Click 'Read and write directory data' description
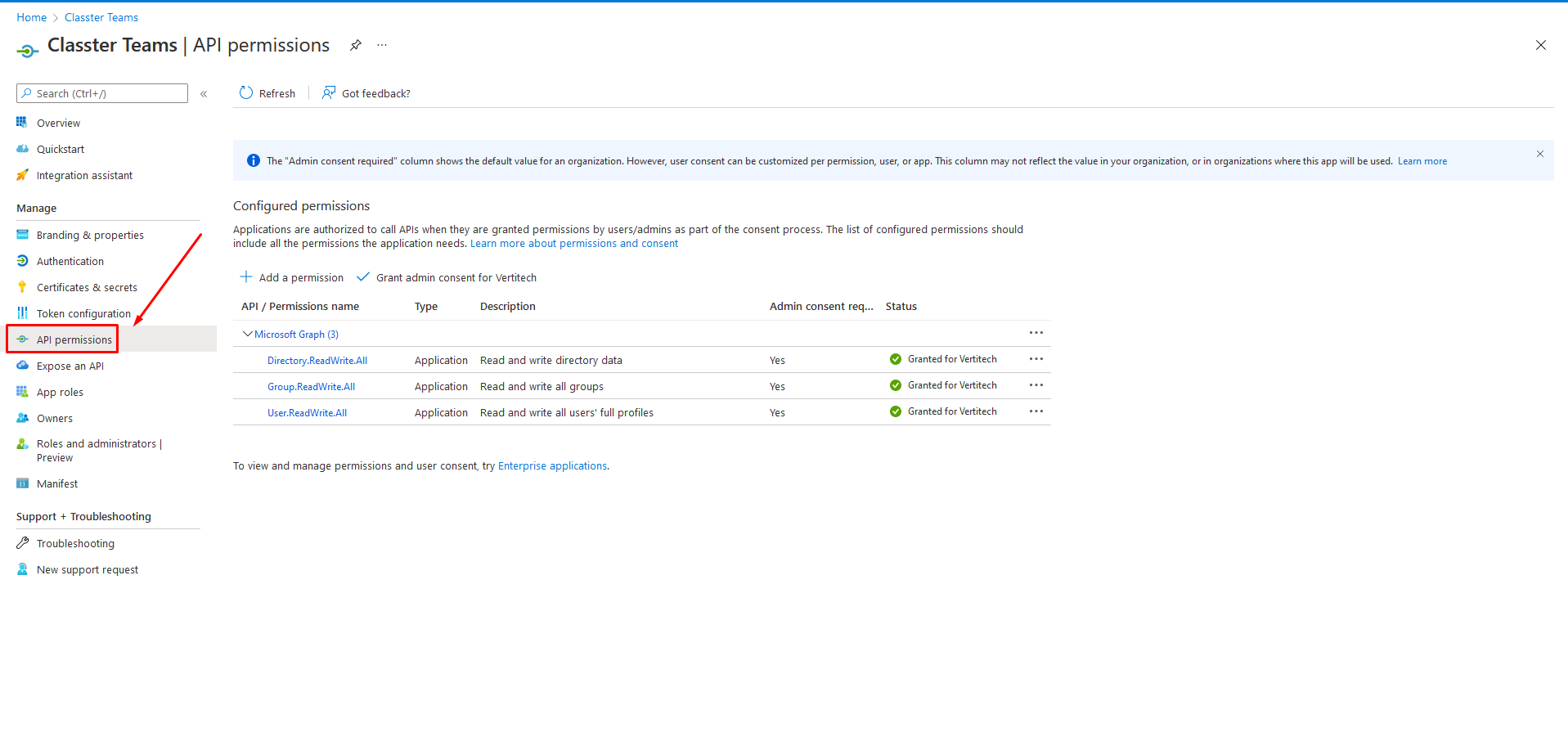Viewport: 1568px width, 746px height. point(551,361)
